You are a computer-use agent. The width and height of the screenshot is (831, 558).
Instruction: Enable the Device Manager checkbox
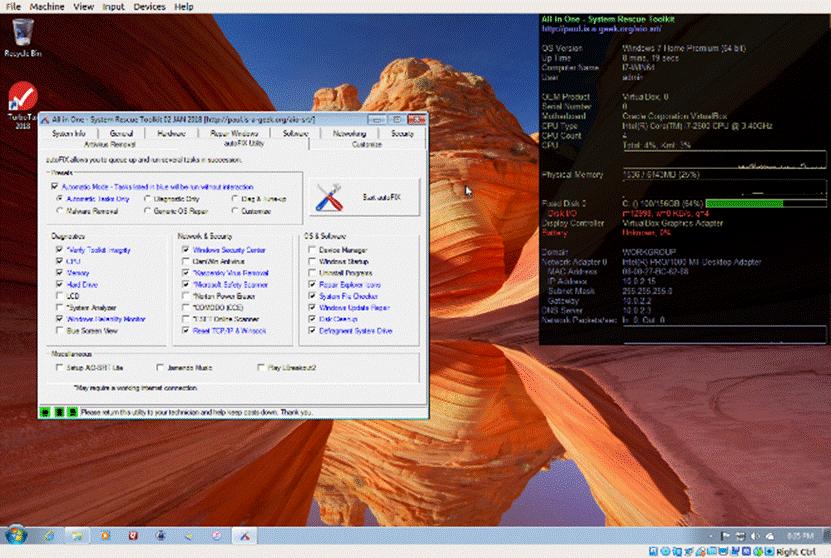tap(312, 249)
